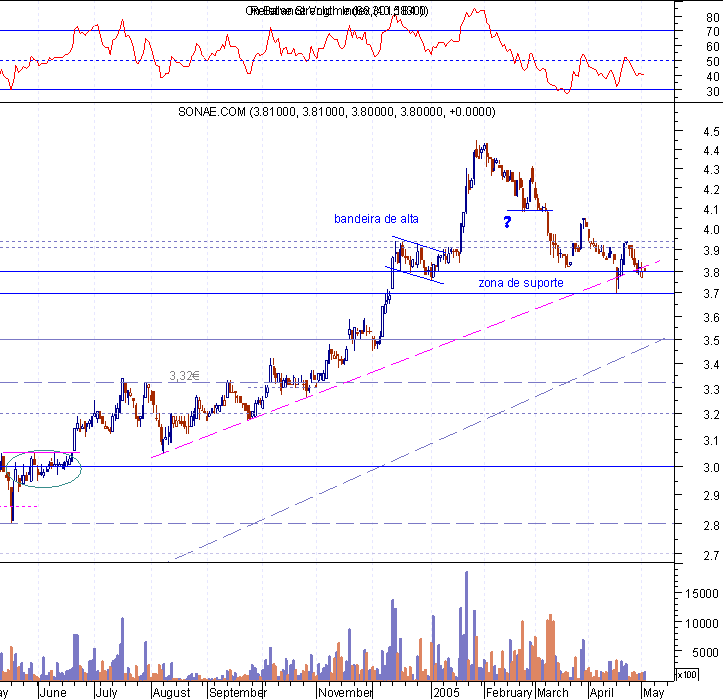Click the November label on the time axis
Viewport: 723px width, 699px height.
[345, 693]
